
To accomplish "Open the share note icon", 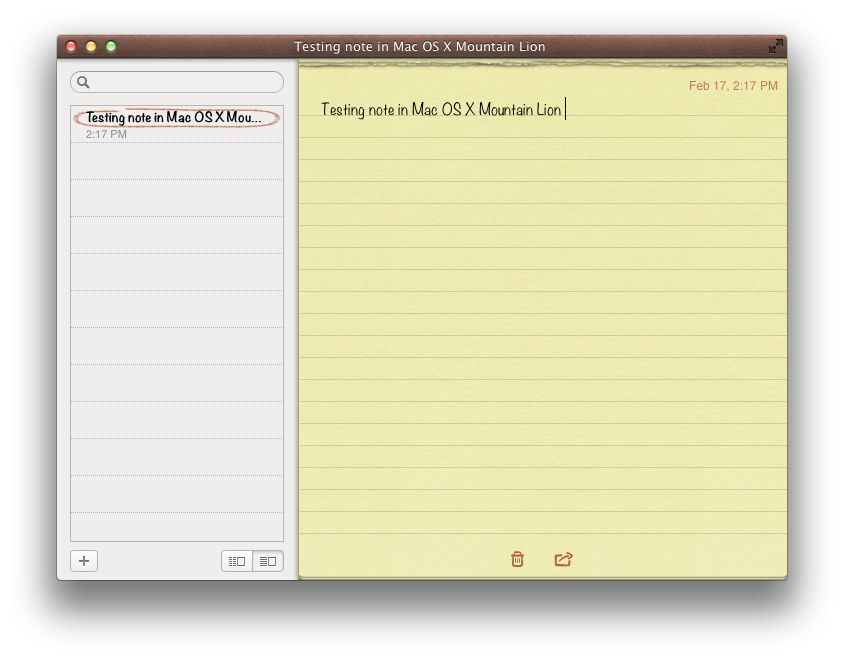I will [x=564, y=559].
